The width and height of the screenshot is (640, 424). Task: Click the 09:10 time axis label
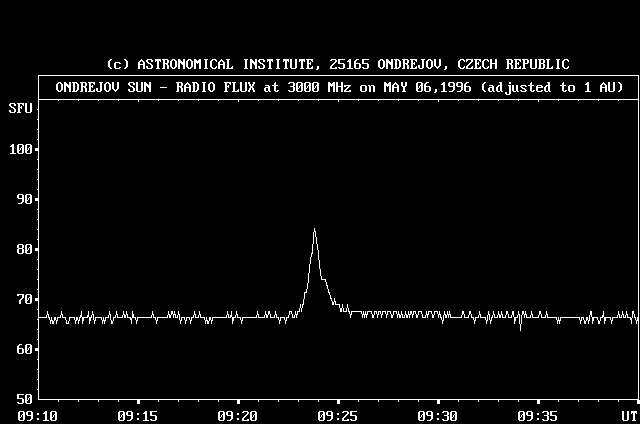37,415
